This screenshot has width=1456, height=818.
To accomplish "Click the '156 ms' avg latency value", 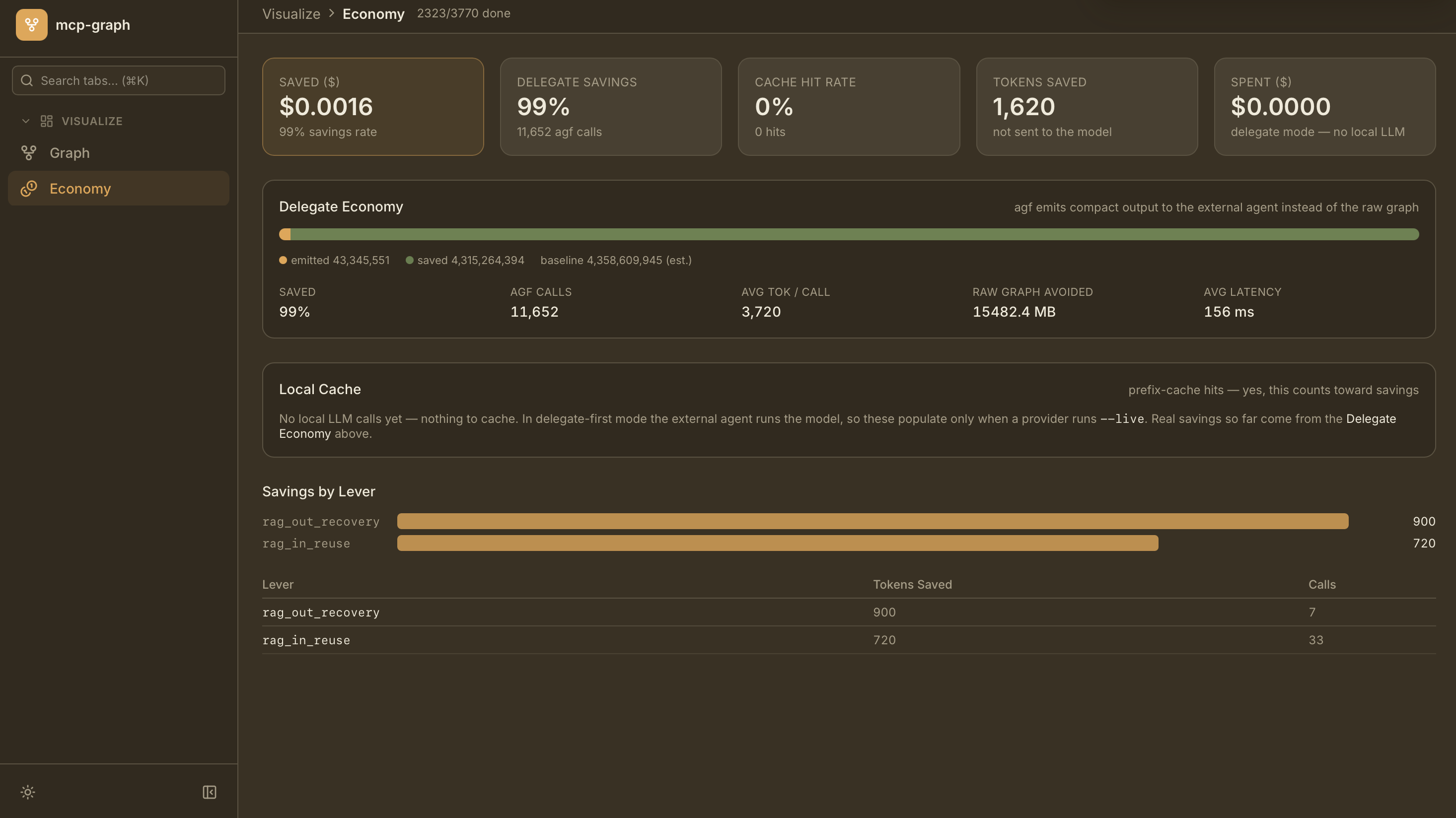I will (x=1229, y=311).
